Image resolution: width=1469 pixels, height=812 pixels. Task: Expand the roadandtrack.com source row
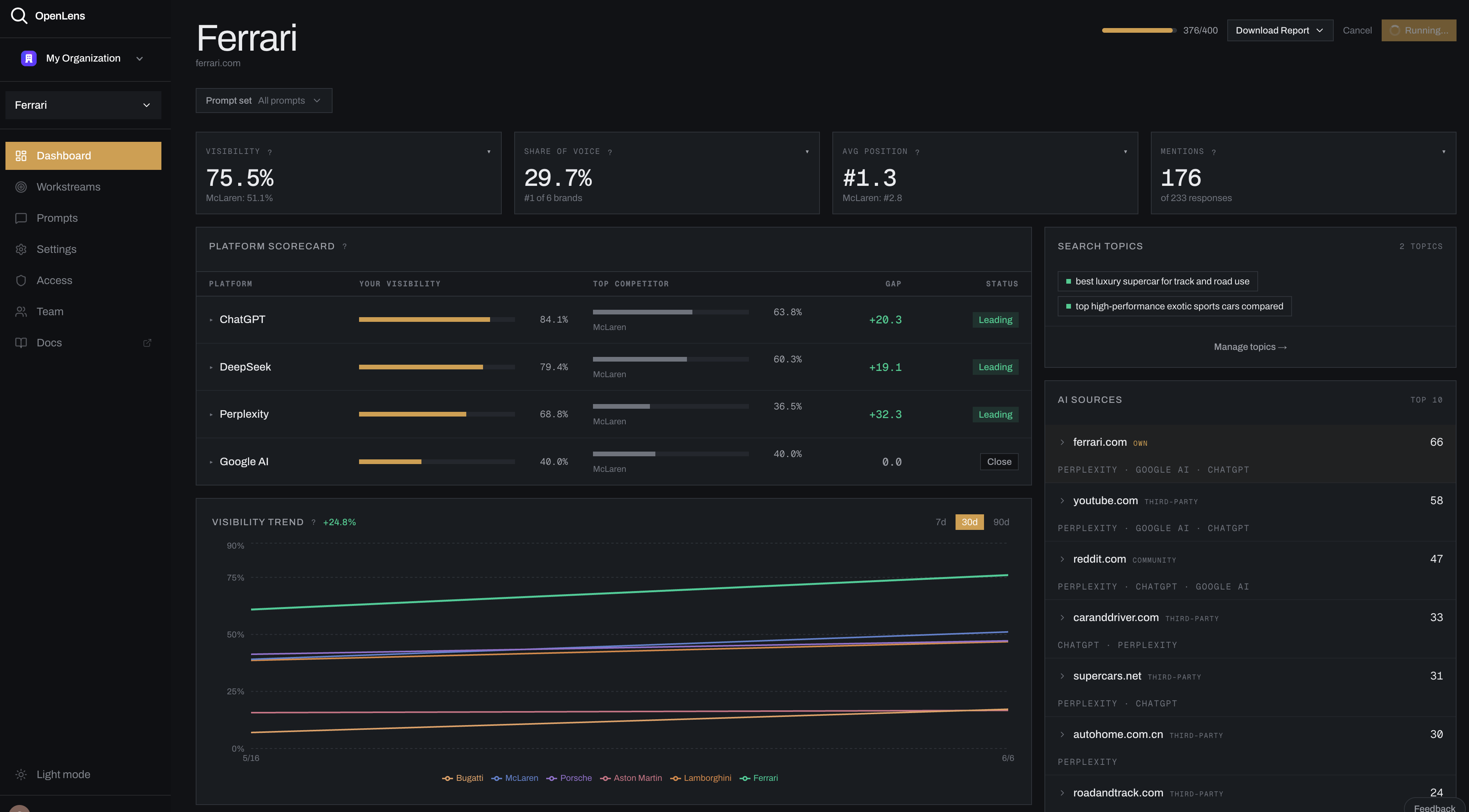pos(1062,793)
